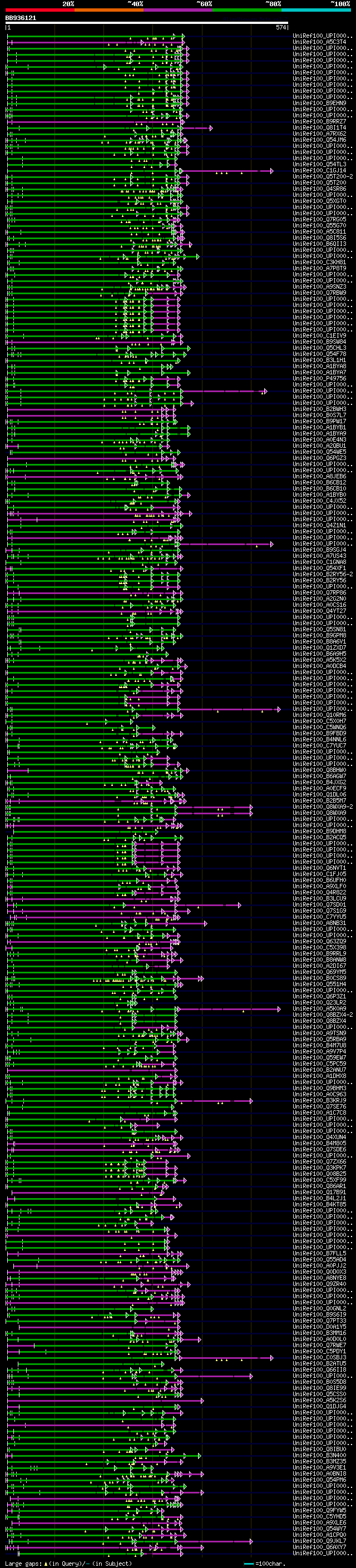Click the red ~20% identity color band
356x1568 pixels.
pos(40,10)
